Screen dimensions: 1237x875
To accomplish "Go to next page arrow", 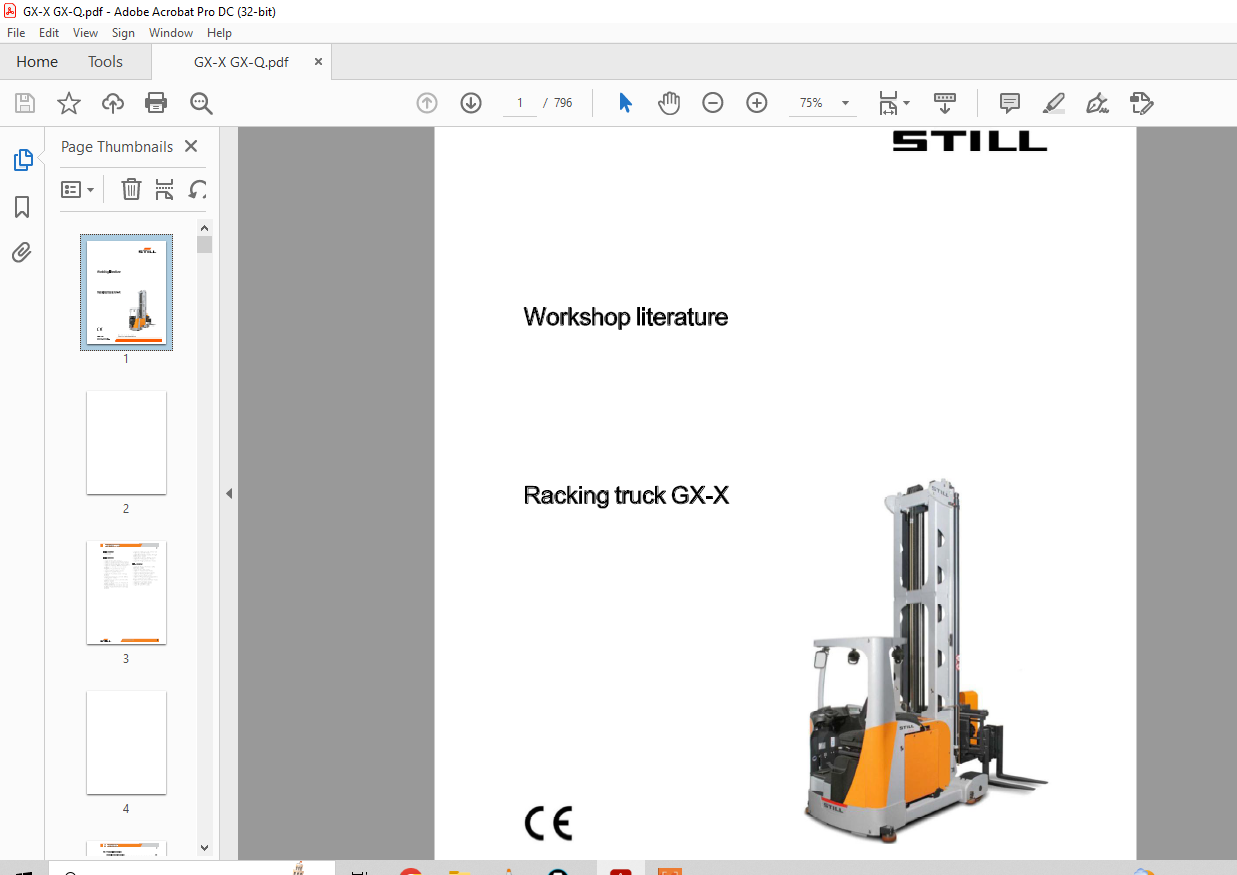I will point(471,103).
